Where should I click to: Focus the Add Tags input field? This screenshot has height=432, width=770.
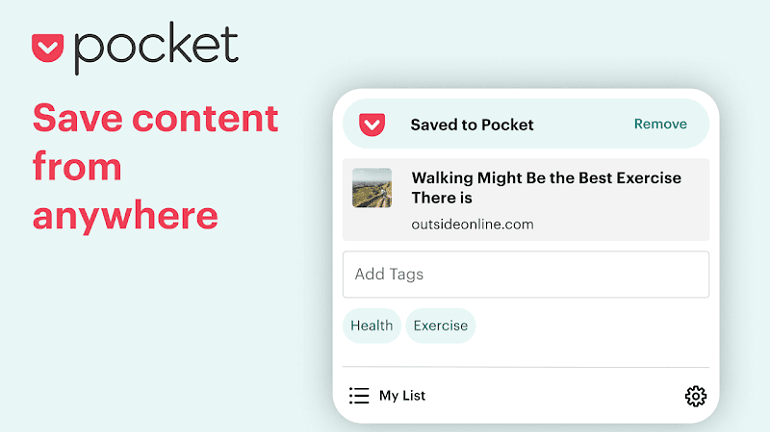pyautogui.click(x=526, y=274)
